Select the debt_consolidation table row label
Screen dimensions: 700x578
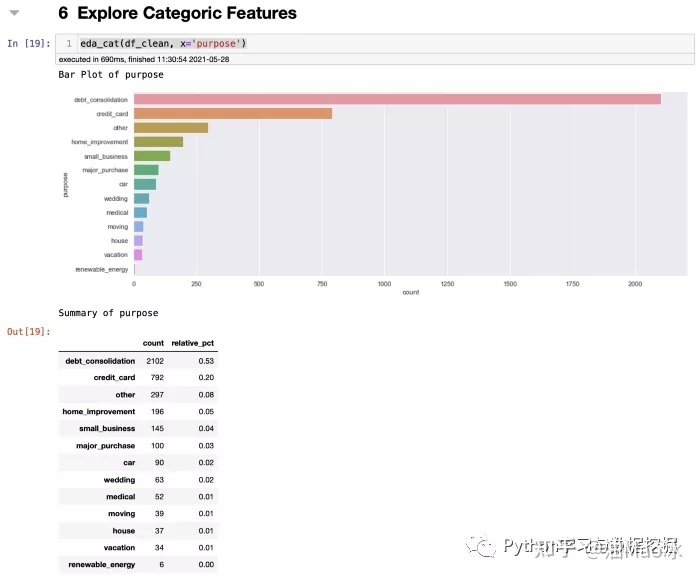point(100,361)
